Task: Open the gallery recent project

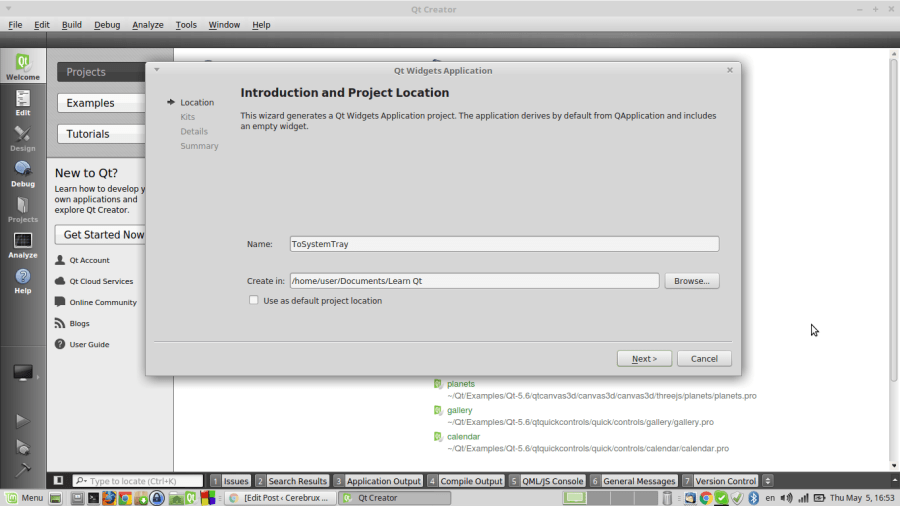Action: click(460, 410)
